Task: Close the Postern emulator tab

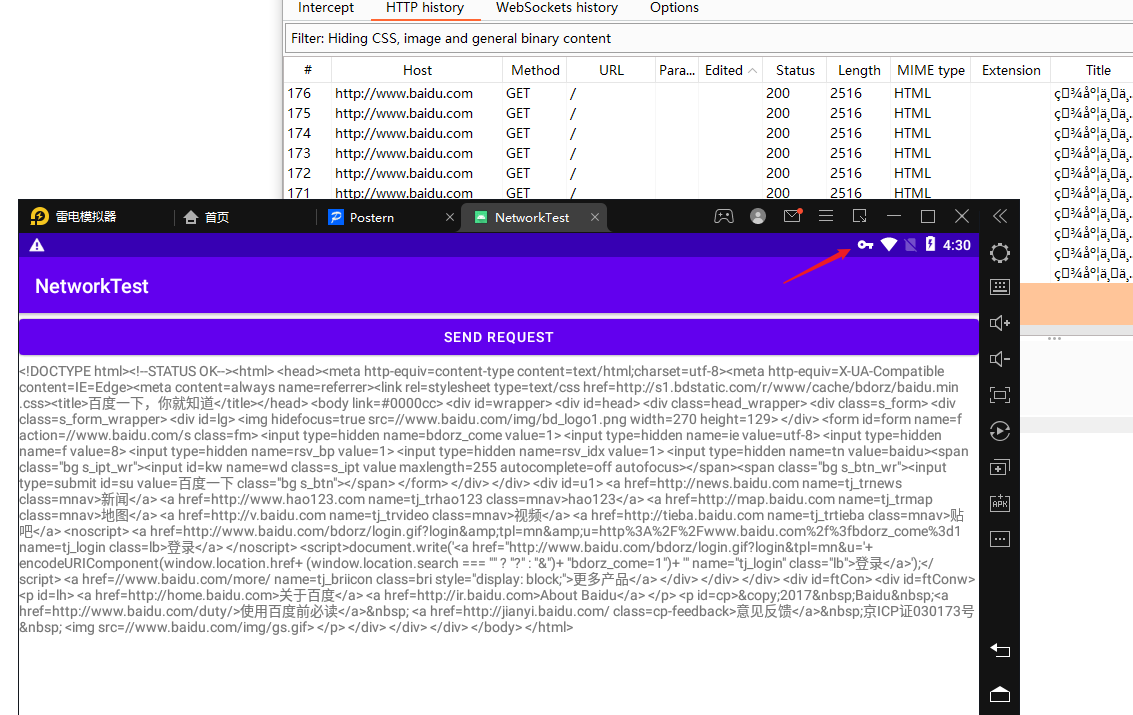Action: [x=449, y=217]
